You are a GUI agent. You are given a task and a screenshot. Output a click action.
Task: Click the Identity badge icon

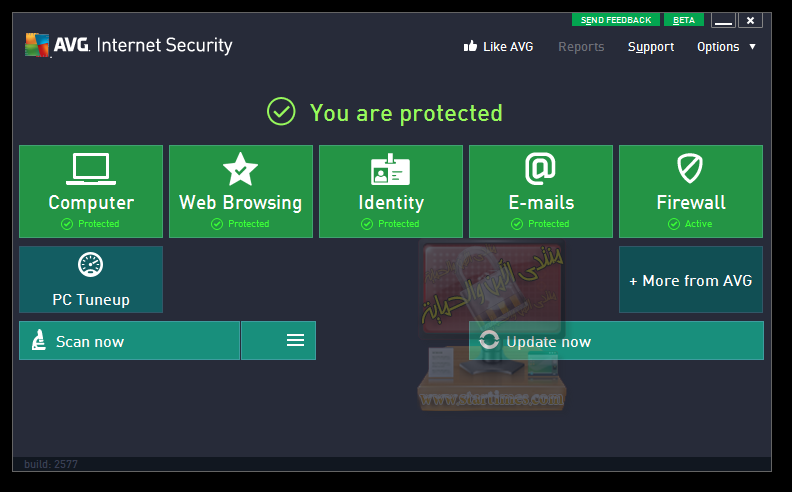coord(390,169)
